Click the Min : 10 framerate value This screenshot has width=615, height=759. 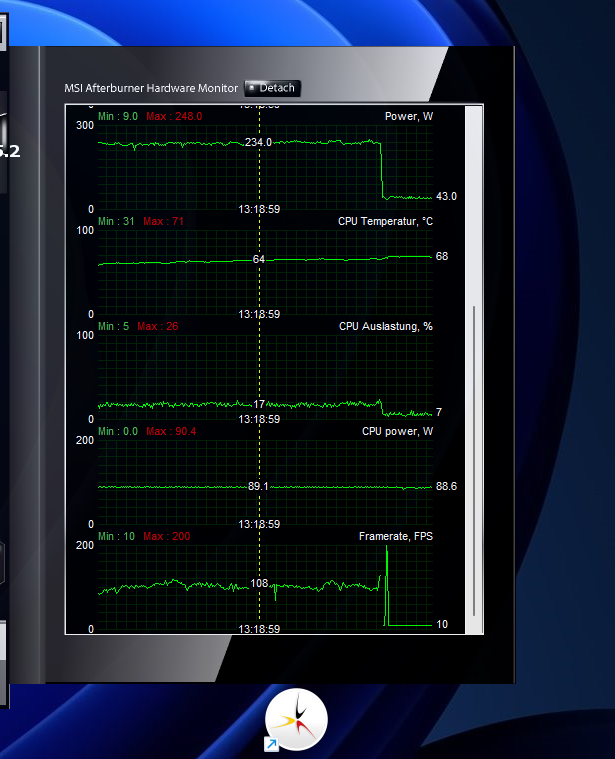coord(117,536)
